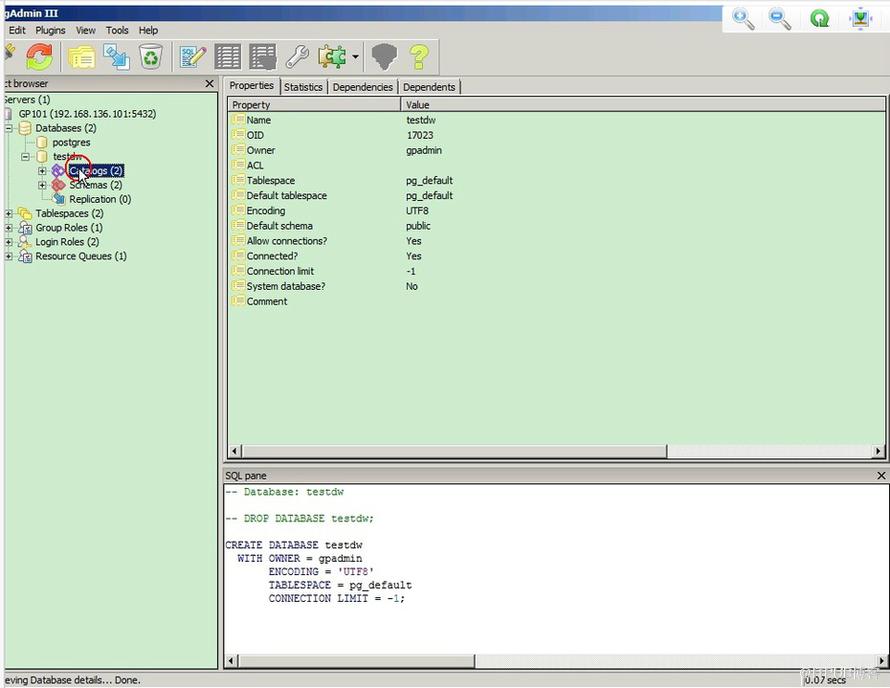Expand the Resource Queues (1) node
Viewport: 890px width, 688px height.
pyautogui.click(x=9, y=256)
